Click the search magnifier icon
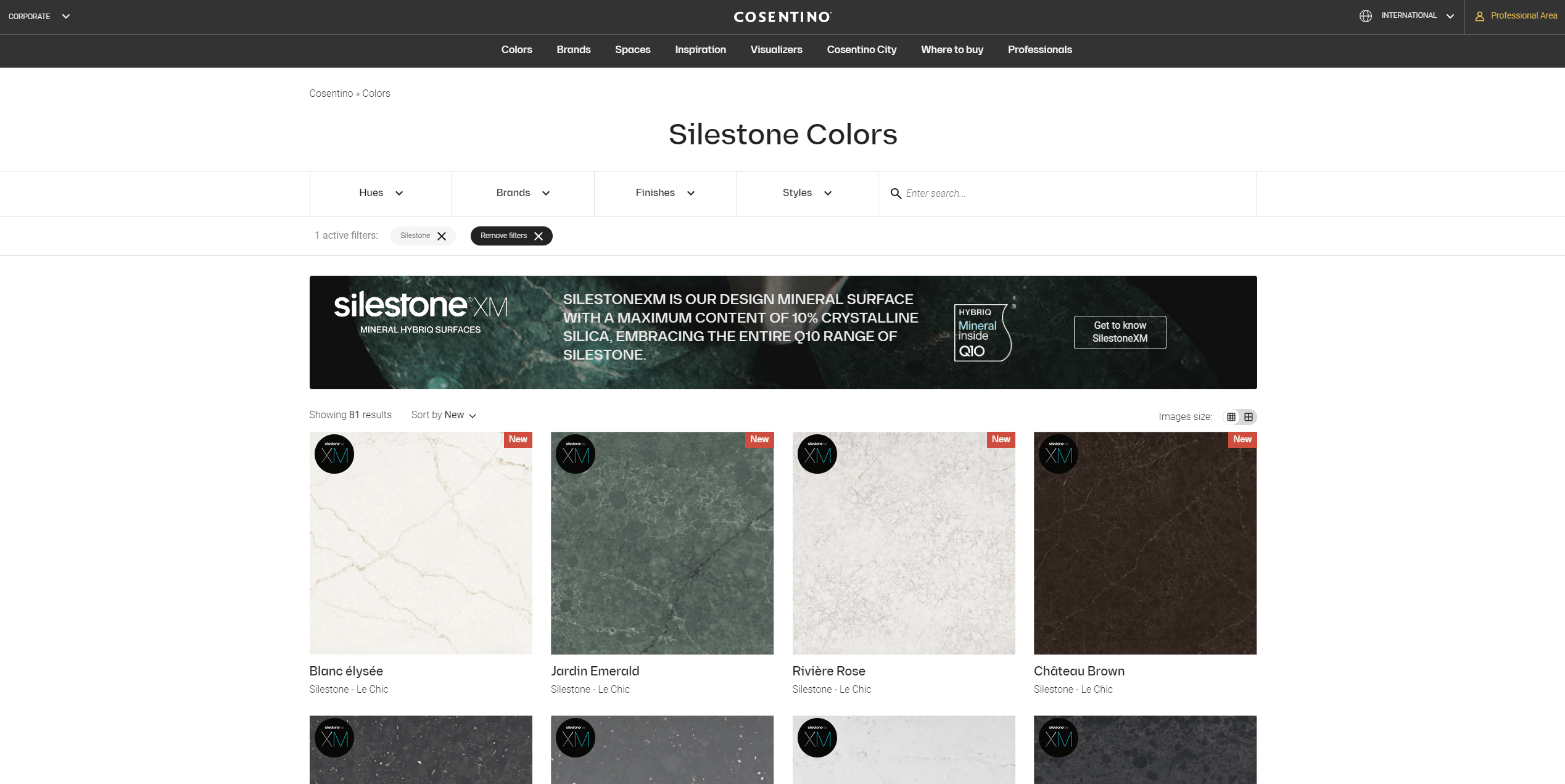 click(896, 194)
